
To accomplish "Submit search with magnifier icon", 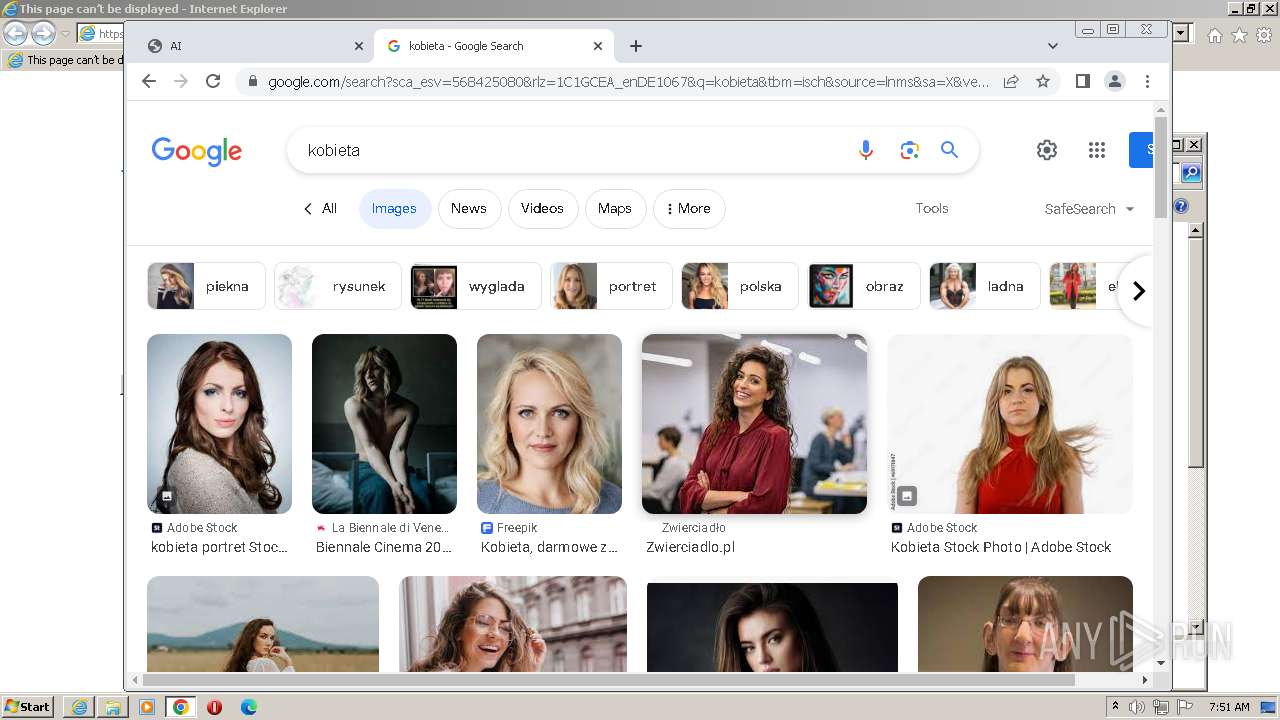I will coord(950,150).
